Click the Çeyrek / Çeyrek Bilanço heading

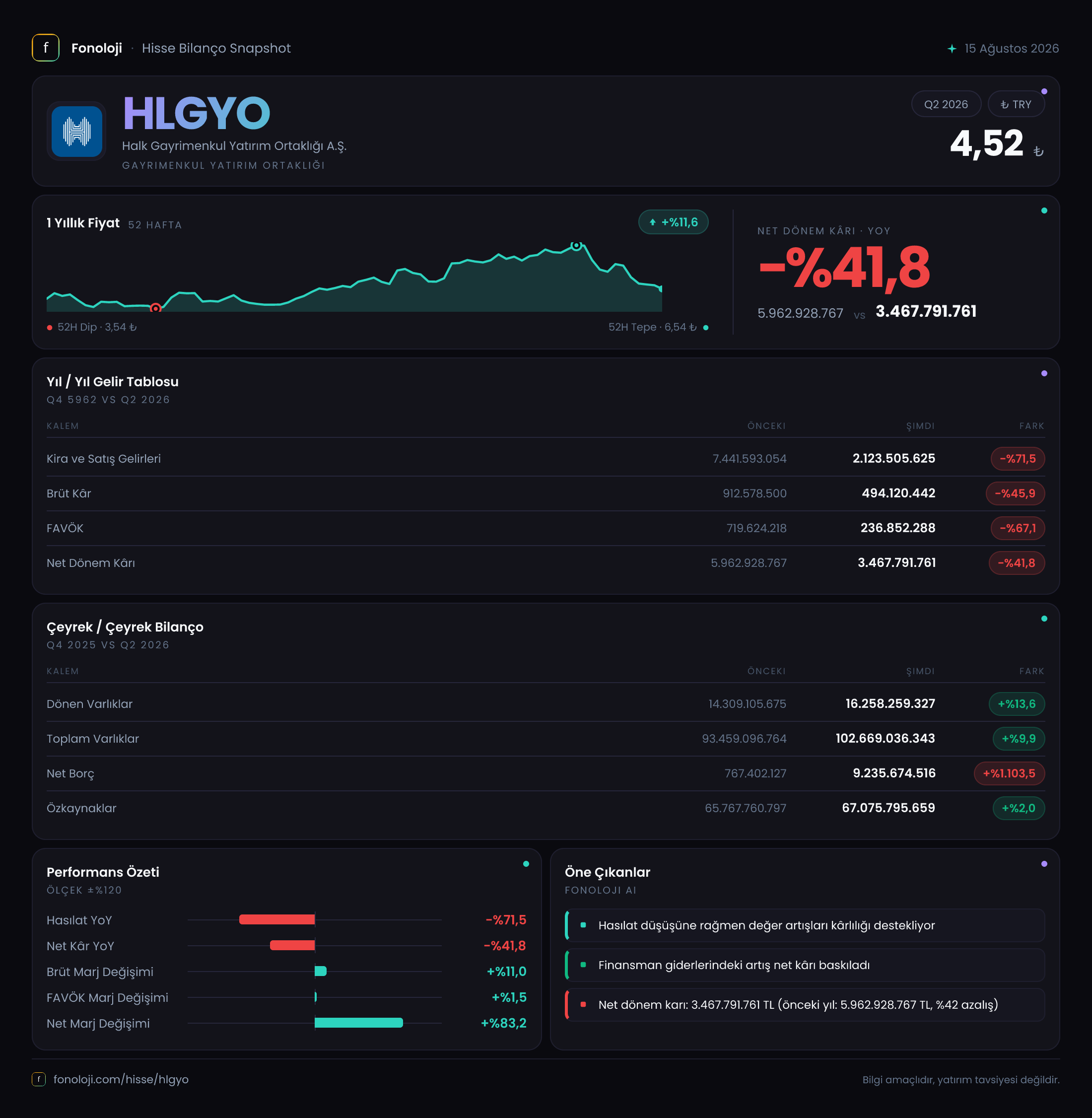pos(125,627)
